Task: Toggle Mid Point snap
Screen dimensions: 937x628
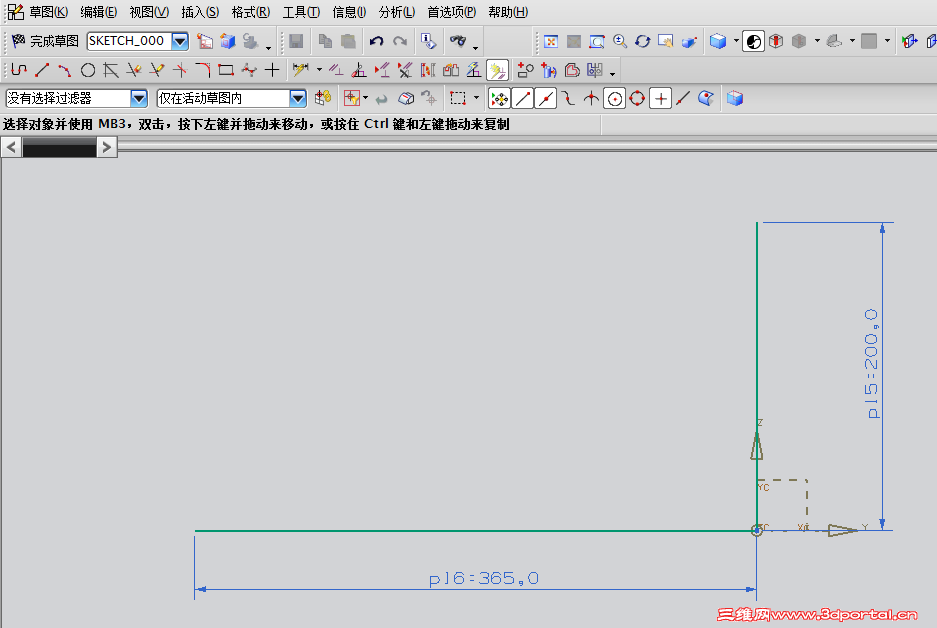Action: [x=546, y=99]
